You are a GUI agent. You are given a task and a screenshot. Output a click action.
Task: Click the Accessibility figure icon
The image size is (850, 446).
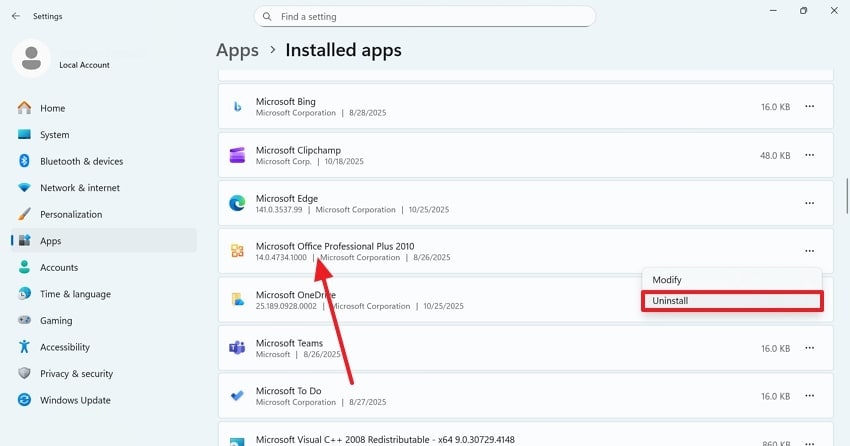coord(24,346)
